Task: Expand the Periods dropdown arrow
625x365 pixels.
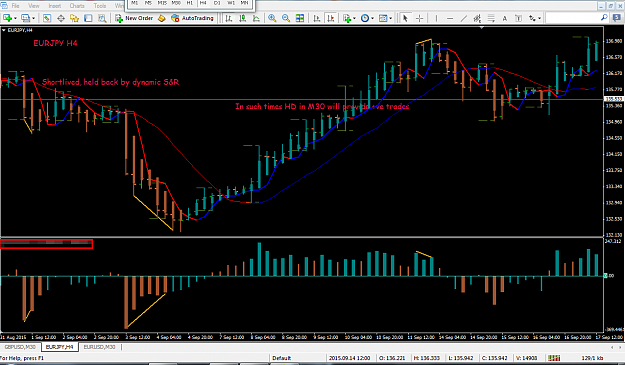Action: 372,18
